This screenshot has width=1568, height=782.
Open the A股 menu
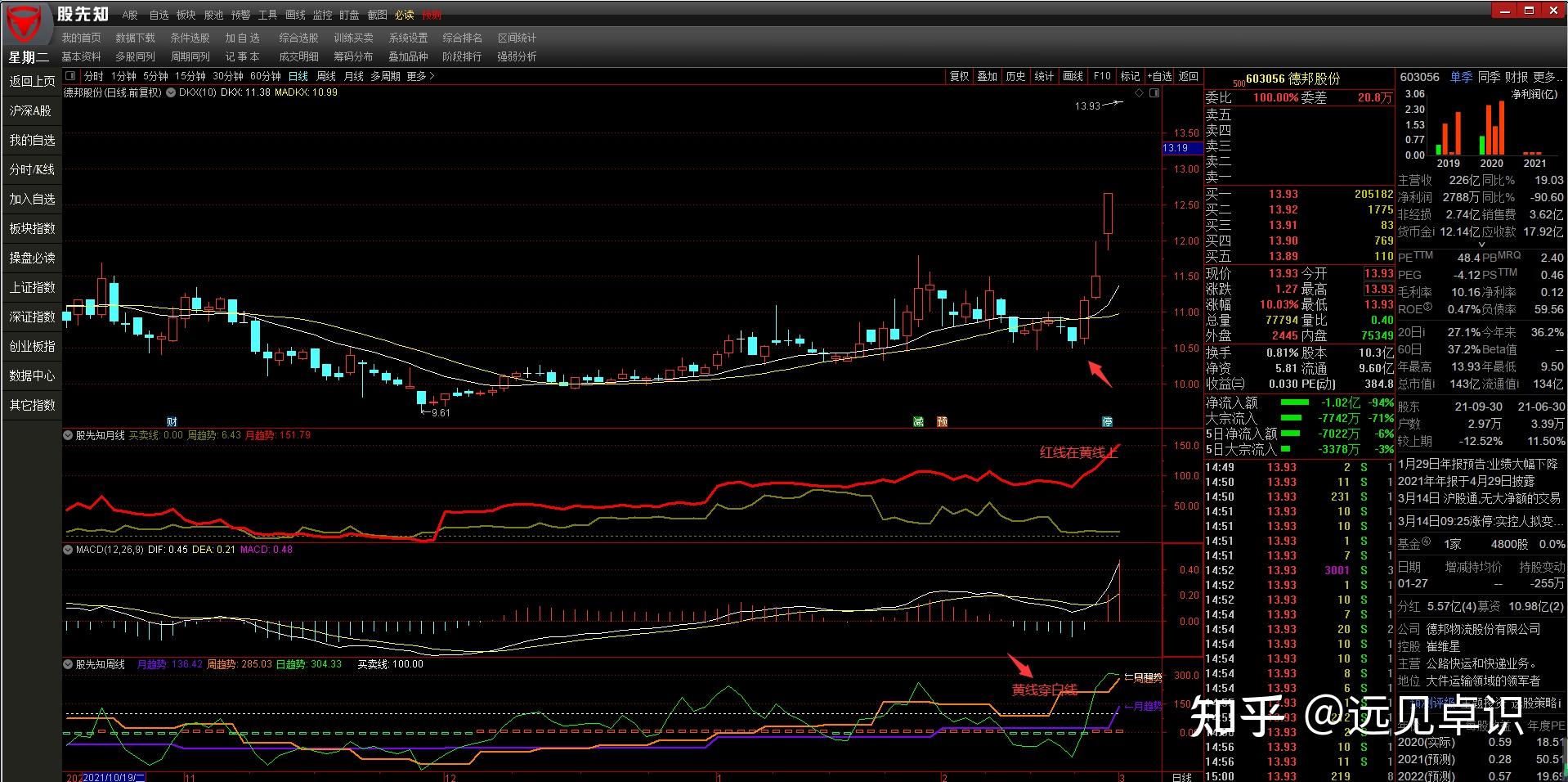pos(130,15)
